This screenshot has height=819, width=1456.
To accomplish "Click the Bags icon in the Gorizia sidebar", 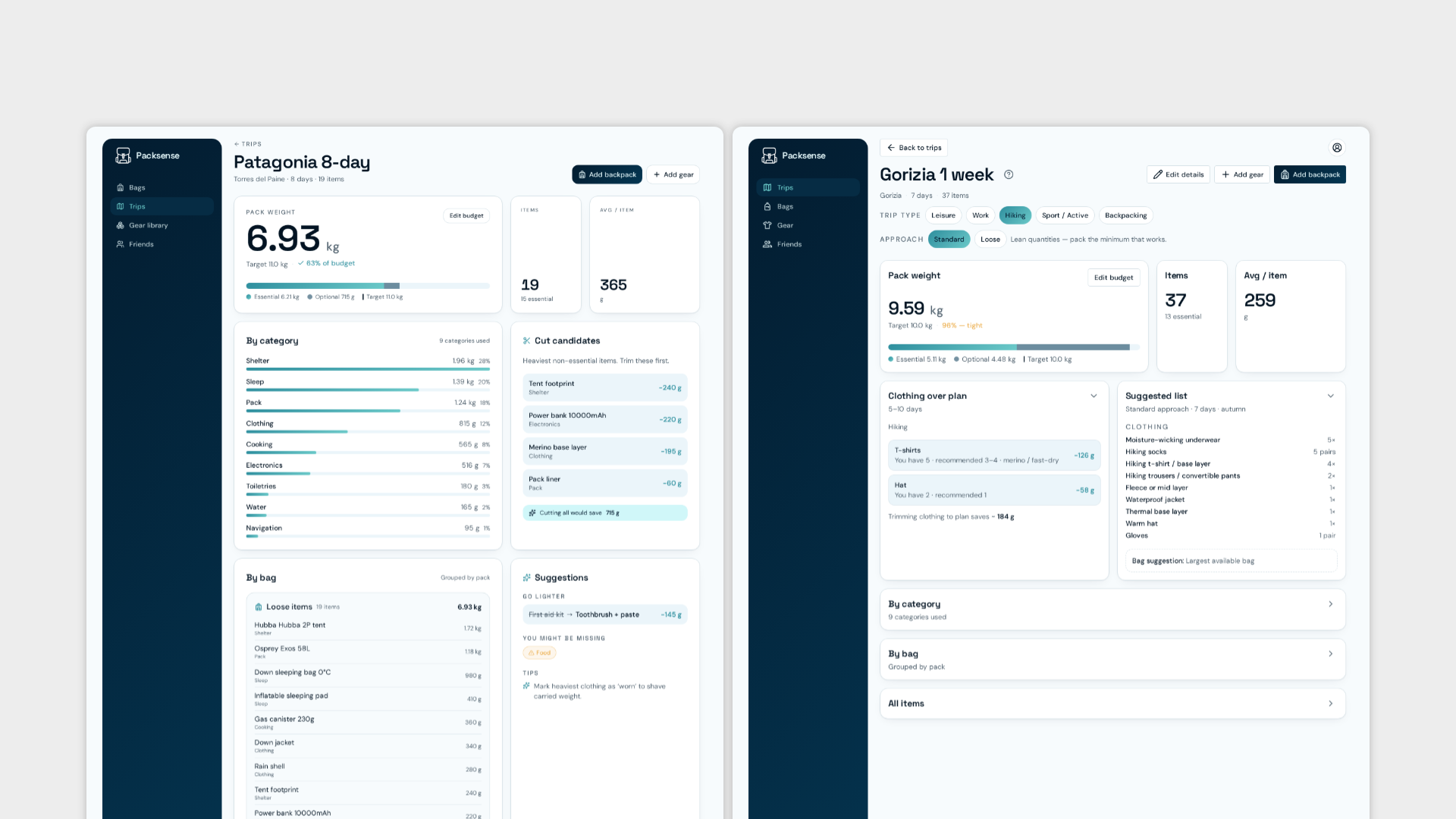I will (x=767, y=206).
